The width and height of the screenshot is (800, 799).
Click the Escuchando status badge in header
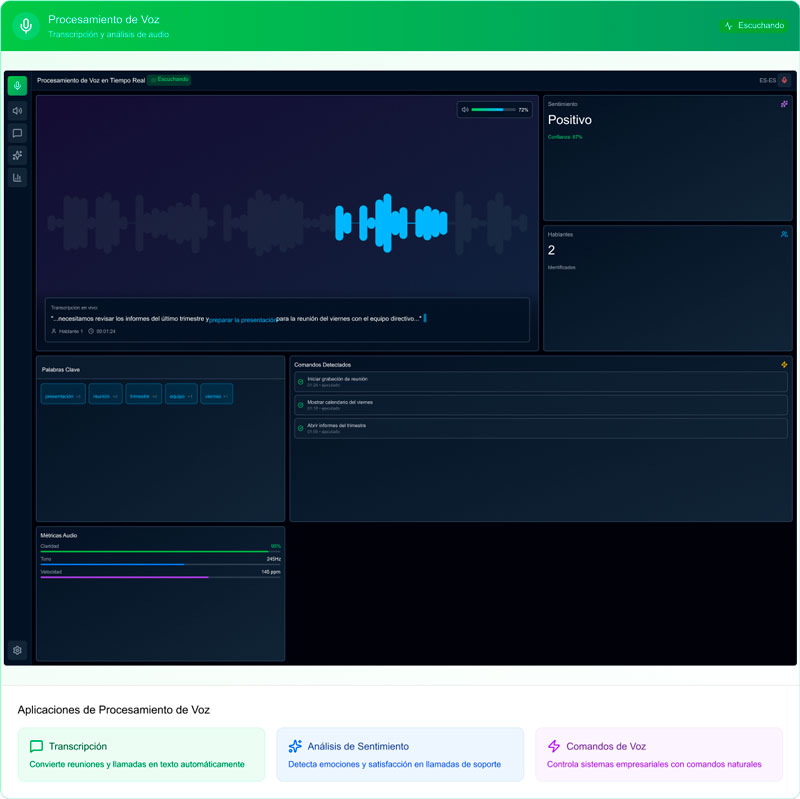click(x=754, y=26)
